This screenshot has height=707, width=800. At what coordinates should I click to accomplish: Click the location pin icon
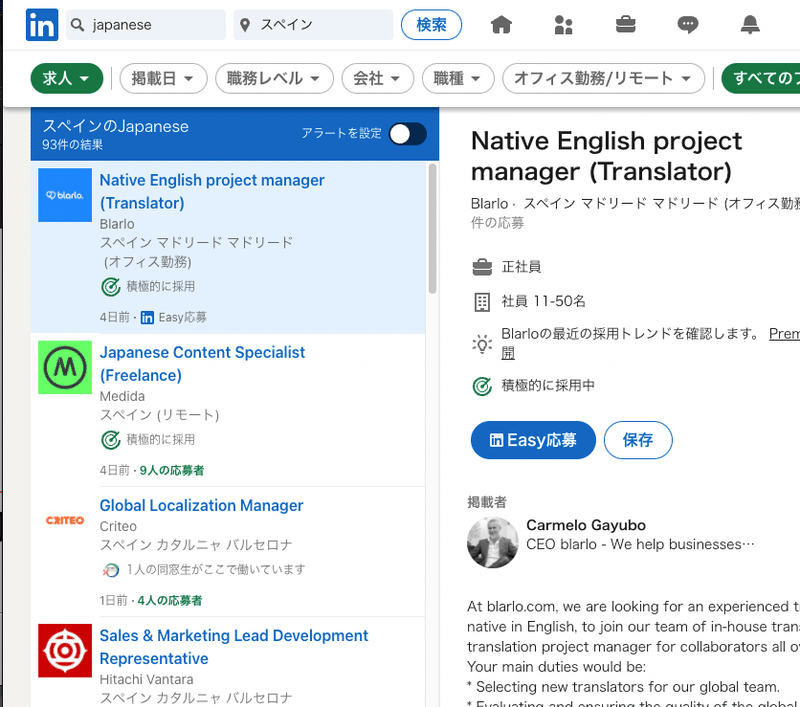pos(245,25)
